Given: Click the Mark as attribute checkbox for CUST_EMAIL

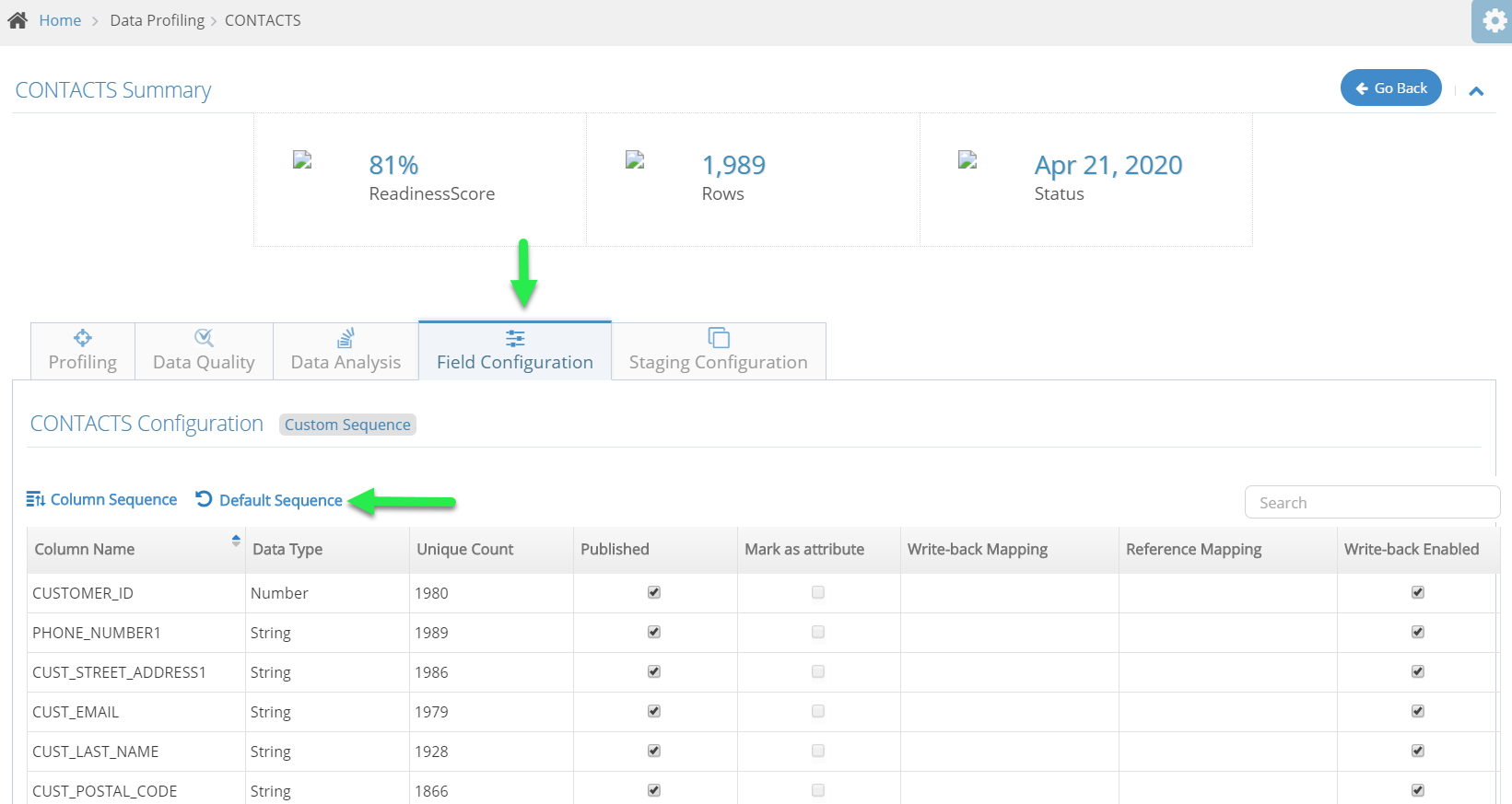Looking at the screenshot, I should 818,711.
